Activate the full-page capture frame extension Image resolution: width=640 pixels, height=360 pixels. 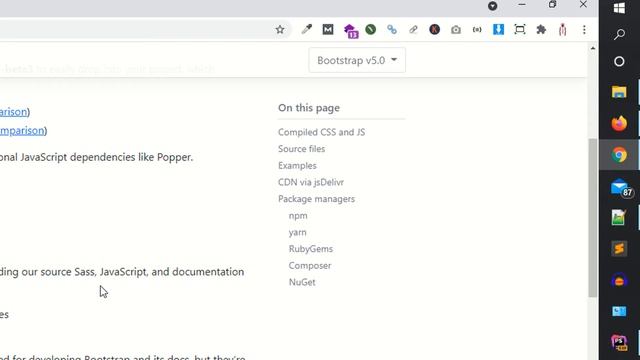520,29
